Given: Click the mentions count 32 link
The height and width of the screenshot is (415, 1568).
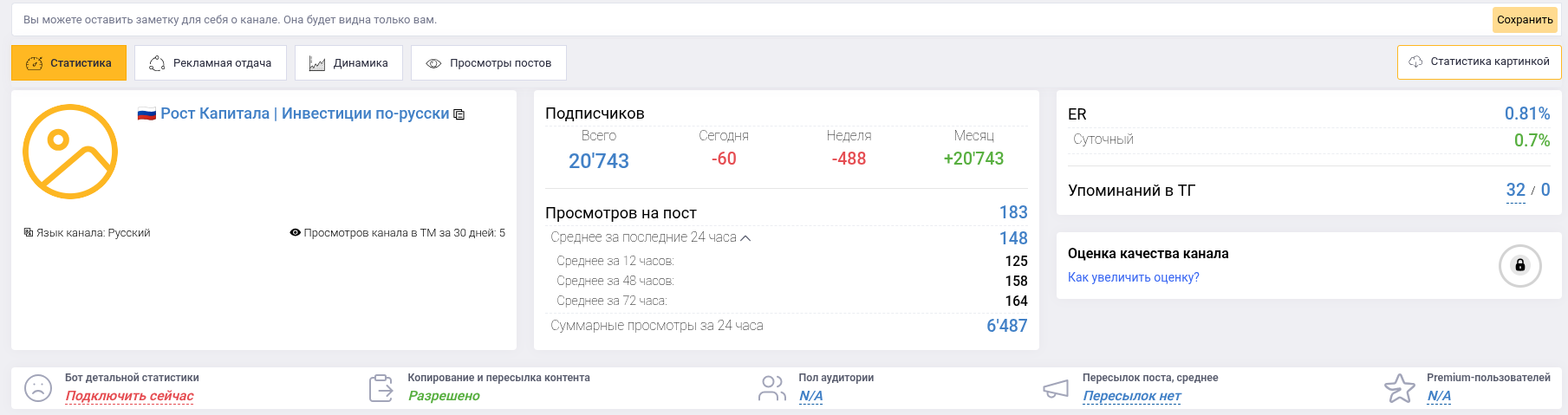Looking at the screenshot, I should coord(1515,190).
